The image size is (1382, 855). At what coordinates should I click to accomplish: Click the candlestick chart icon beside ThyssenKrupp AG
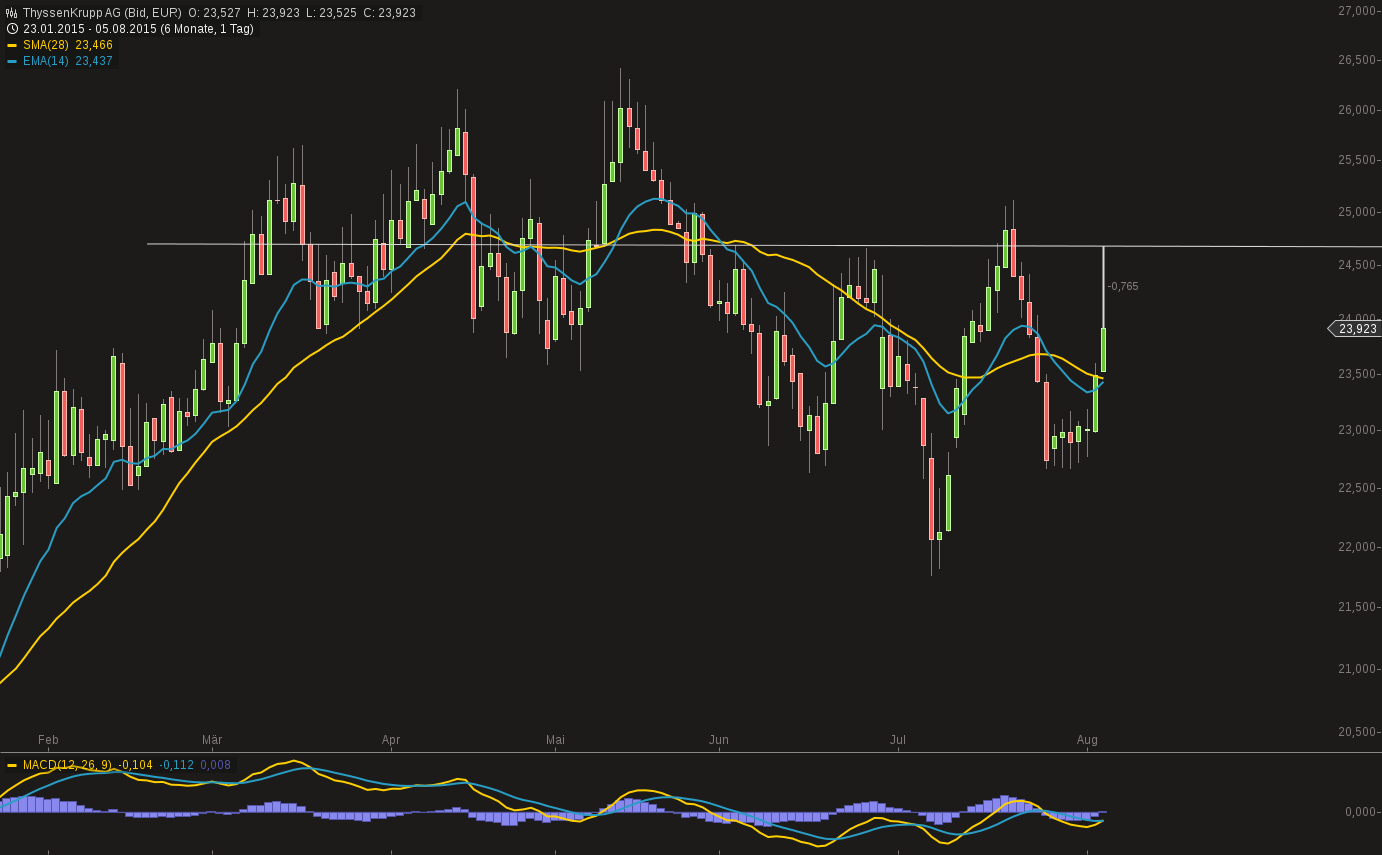pyautogui.click(x=12, y=13)
